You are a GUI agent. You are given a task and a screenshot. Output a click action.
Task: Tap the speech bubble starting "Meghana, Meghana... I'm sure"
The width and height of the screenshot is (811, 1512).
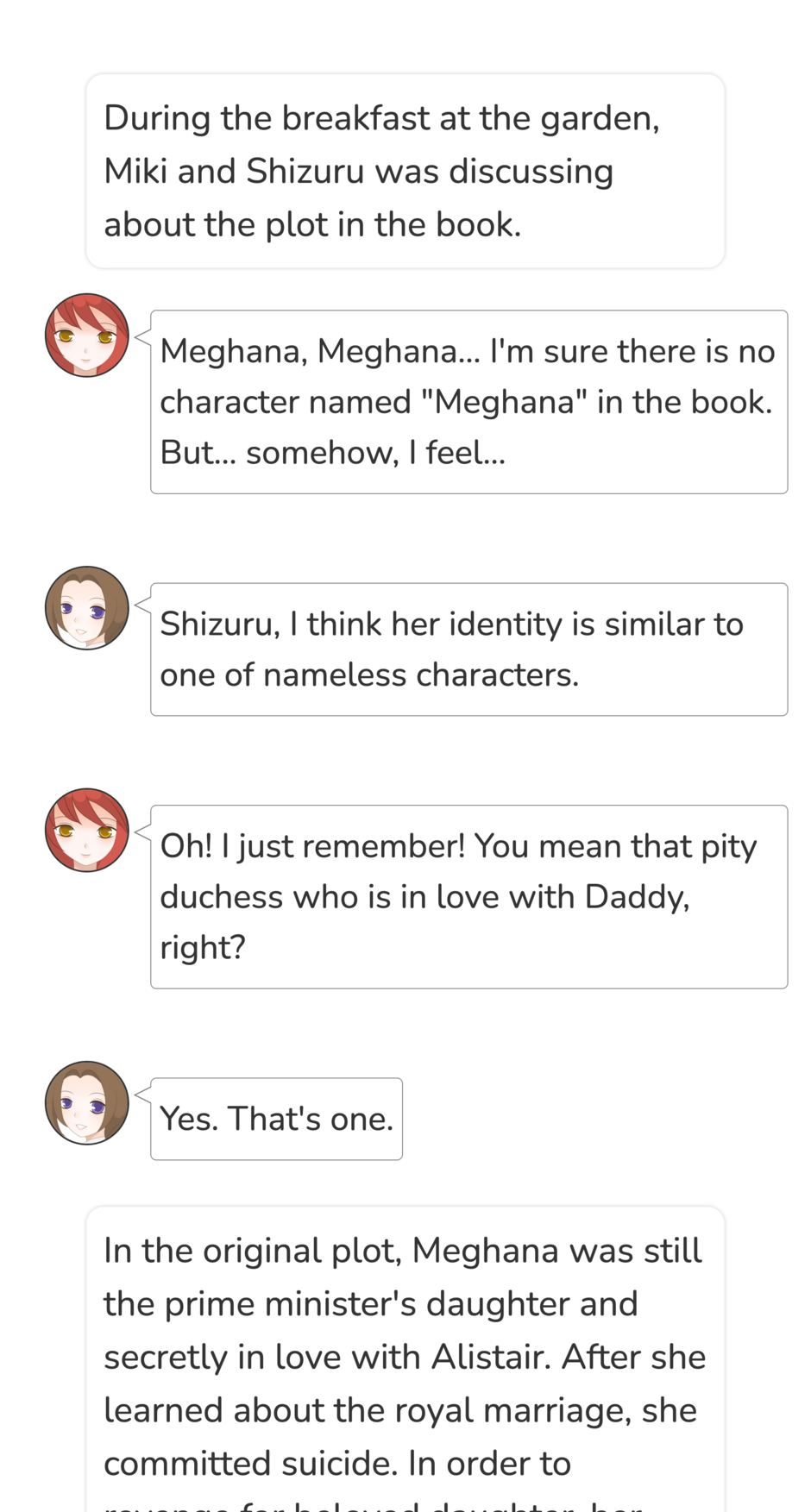click(468, 402)
